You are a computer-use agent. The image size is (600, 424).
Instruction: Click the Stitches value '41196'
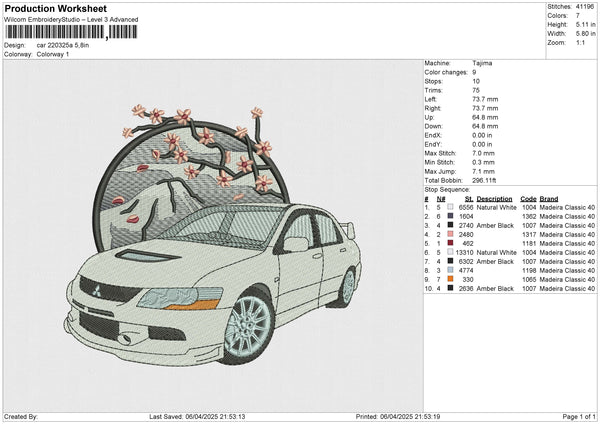pos(585,7)
